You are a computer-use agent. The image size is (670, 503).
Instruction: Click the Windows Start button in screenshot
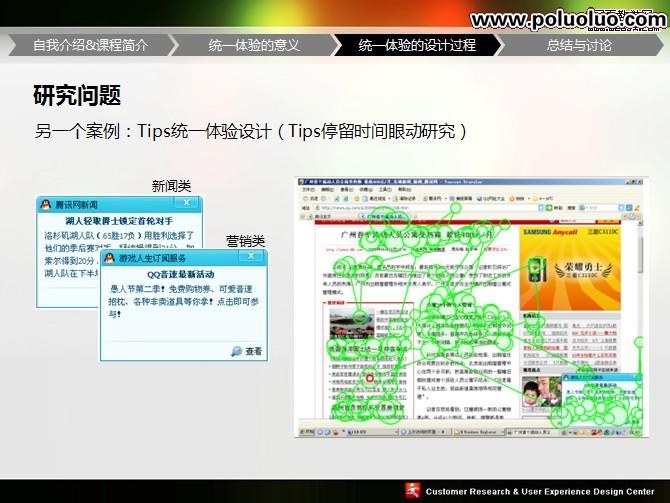(x=307, y=432)
